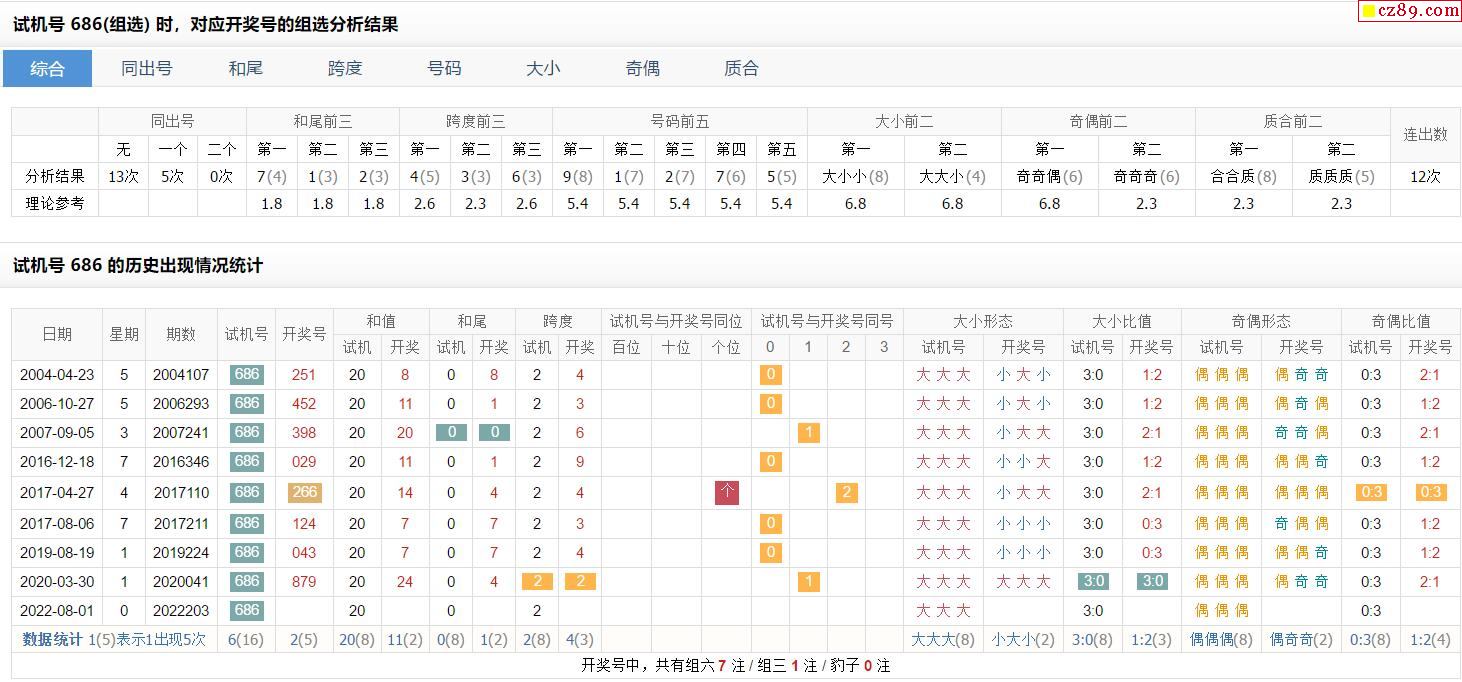Image resolution: width=1462 pixels, height=682 pixels.
Task: Open the 同出号 tab
Action: (x=146, y=69)
